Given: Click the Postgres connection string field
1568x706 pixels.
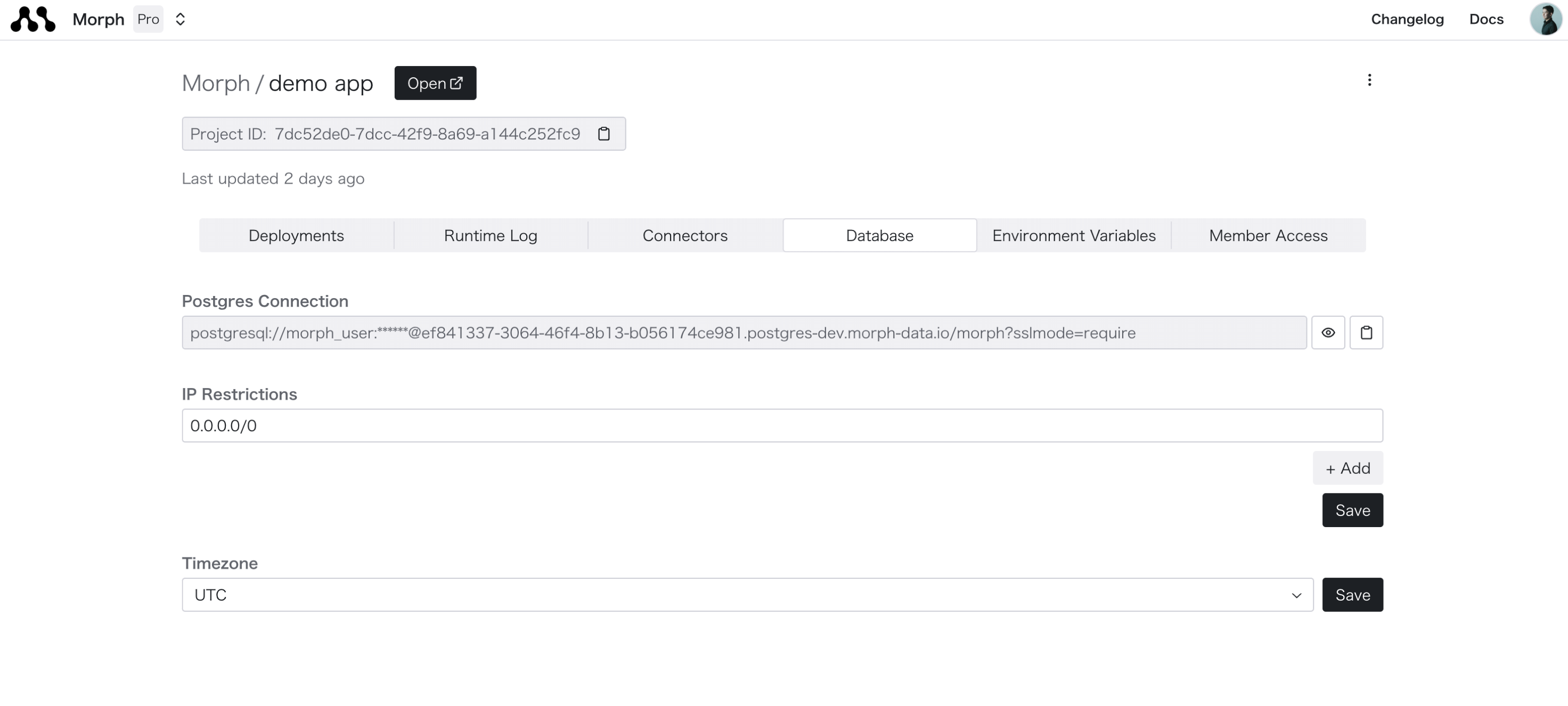Looking at the screenshot, I should tap(744, 332).
